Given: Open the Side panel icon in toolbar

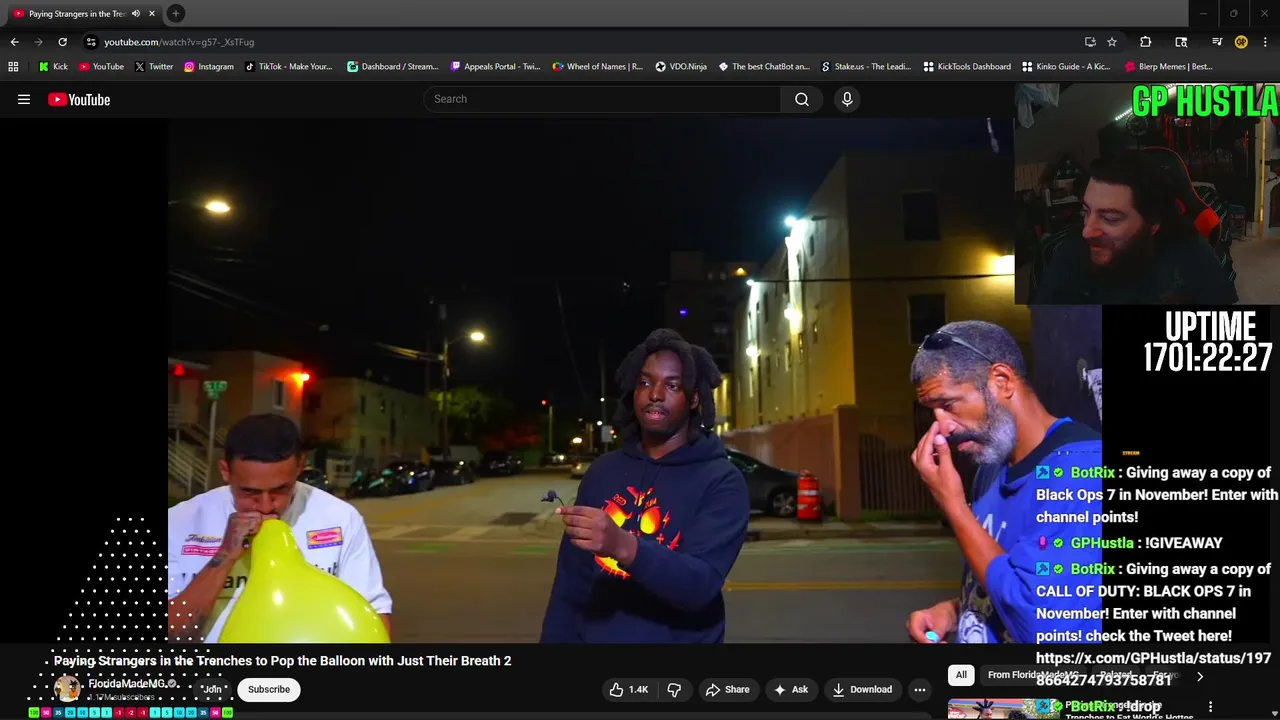Looking at the screenshot, I should (x=1181, y=42).
